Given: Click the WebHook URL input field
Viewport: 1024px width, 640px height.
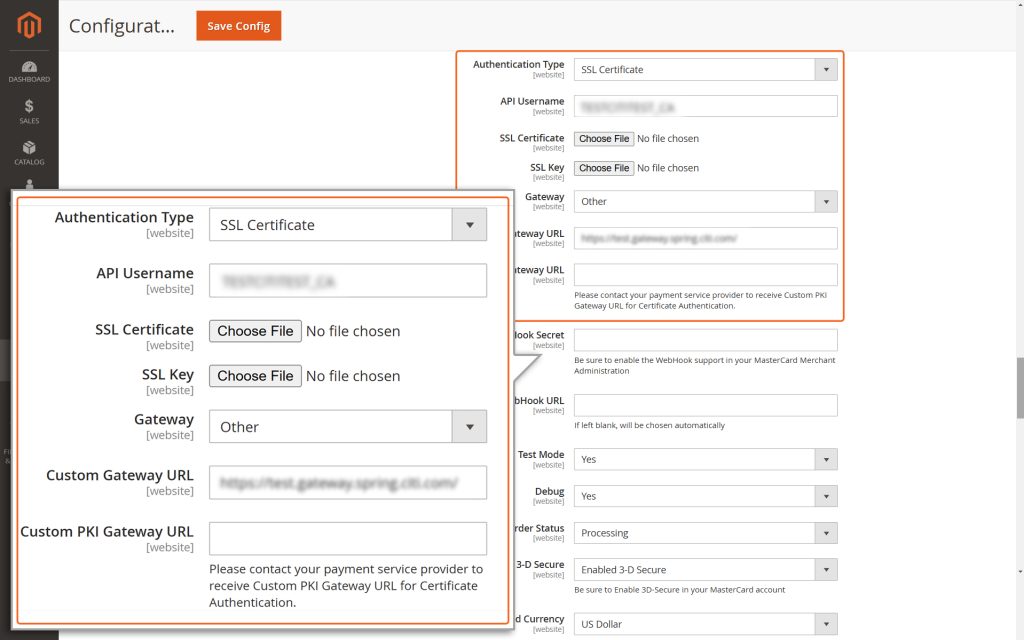Looking at the screenshot, I should coord(705,406).
